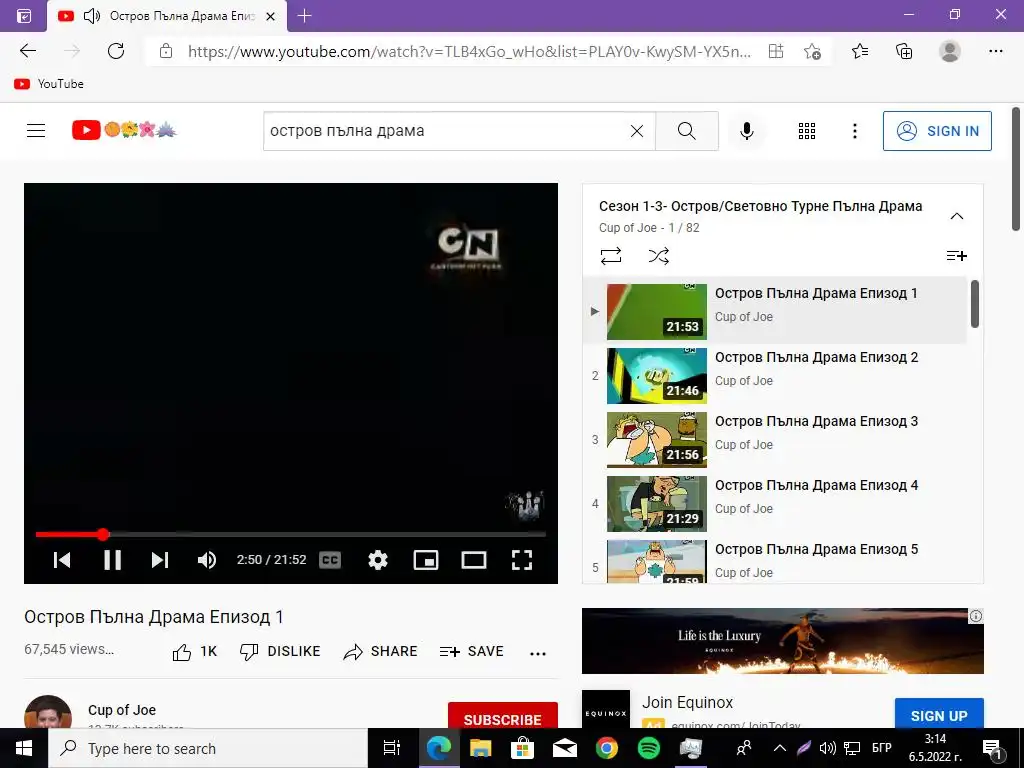Screen dimensions: 1024x768
Task: Select Остров Пълна Драма Епизод 1 in playlist
Action: (x=774, y=311)
